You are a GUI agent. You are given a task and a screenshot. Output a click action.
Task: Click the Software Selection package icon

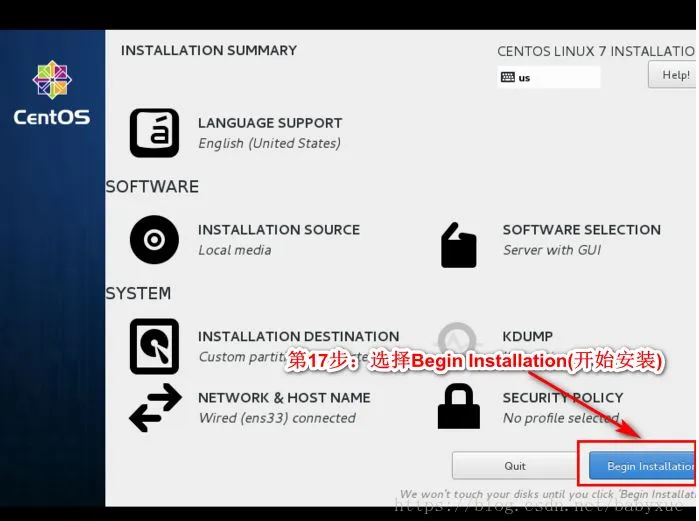pos(458,245)
